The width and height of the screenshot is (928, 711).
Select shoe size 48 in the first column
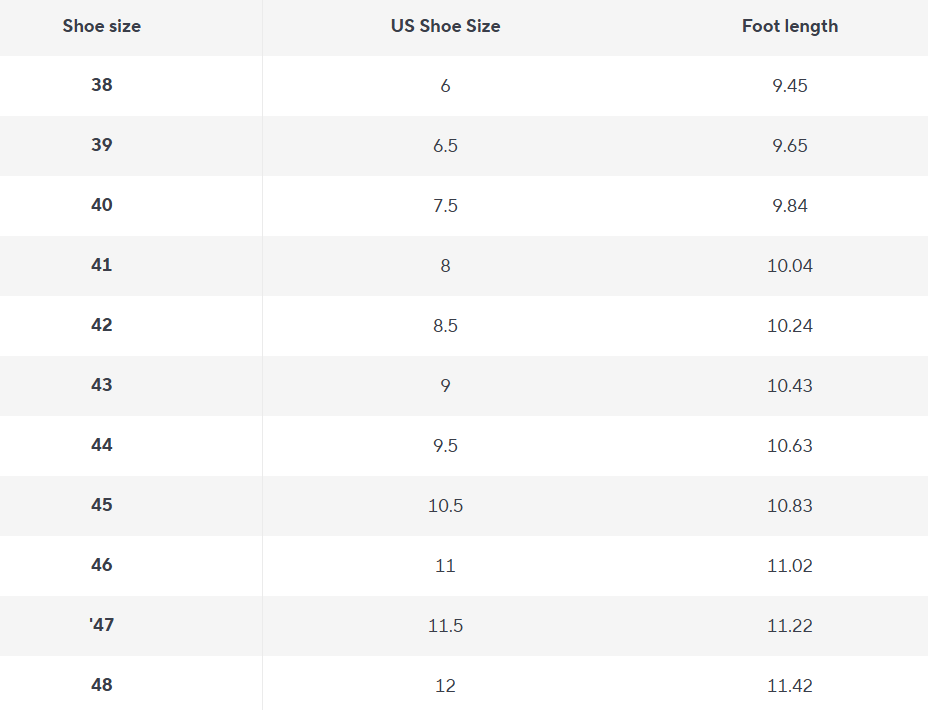(x=101, y=685)
